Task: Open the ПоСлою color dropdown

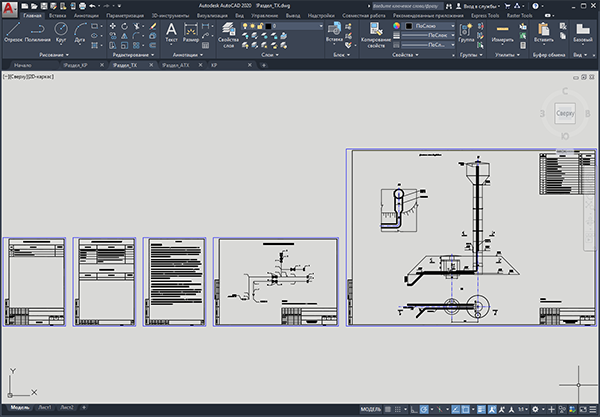Action: (x=430, y=26)
